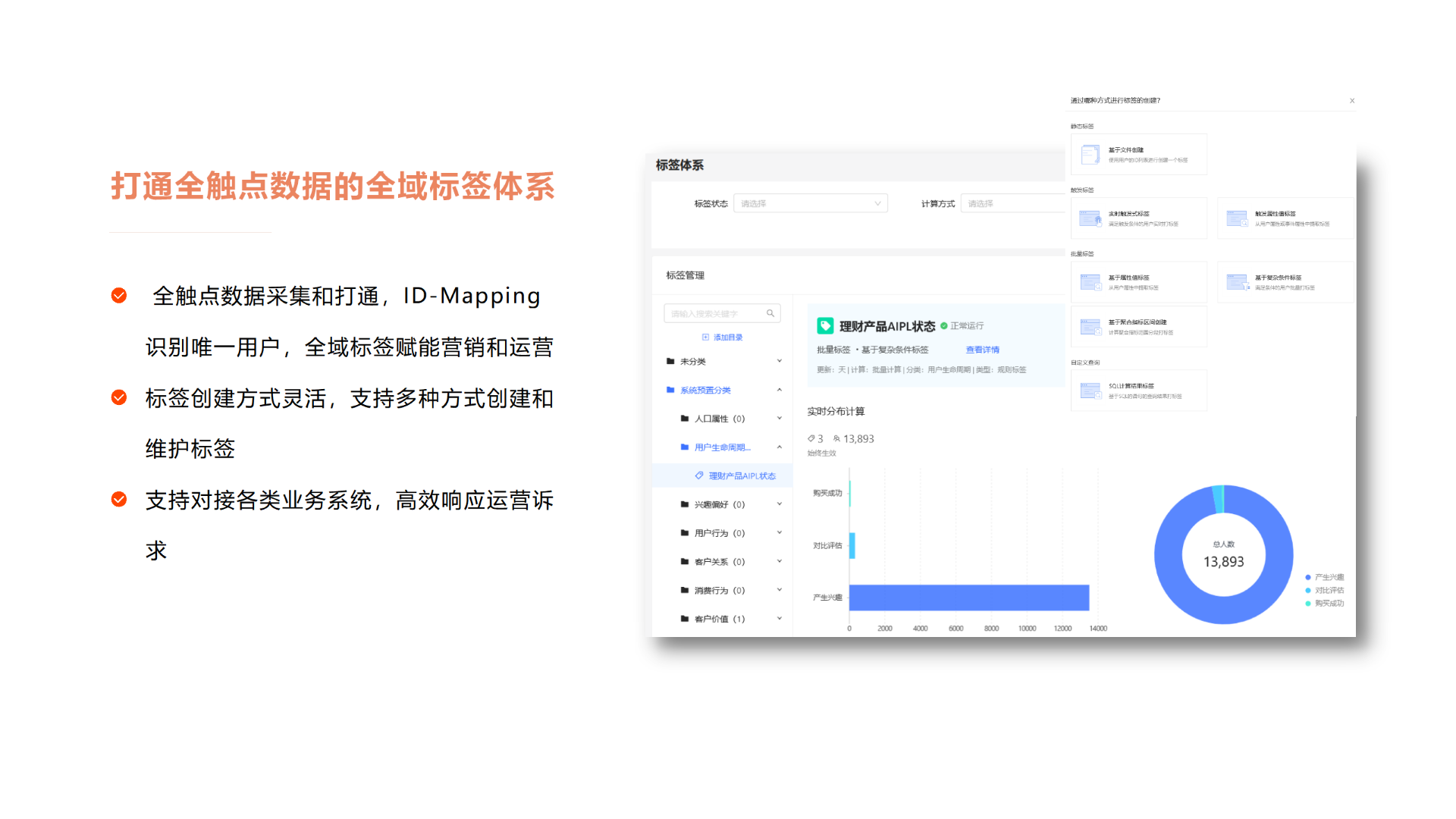Expand the 客户价值 (1) chevron

coord(779,619)
